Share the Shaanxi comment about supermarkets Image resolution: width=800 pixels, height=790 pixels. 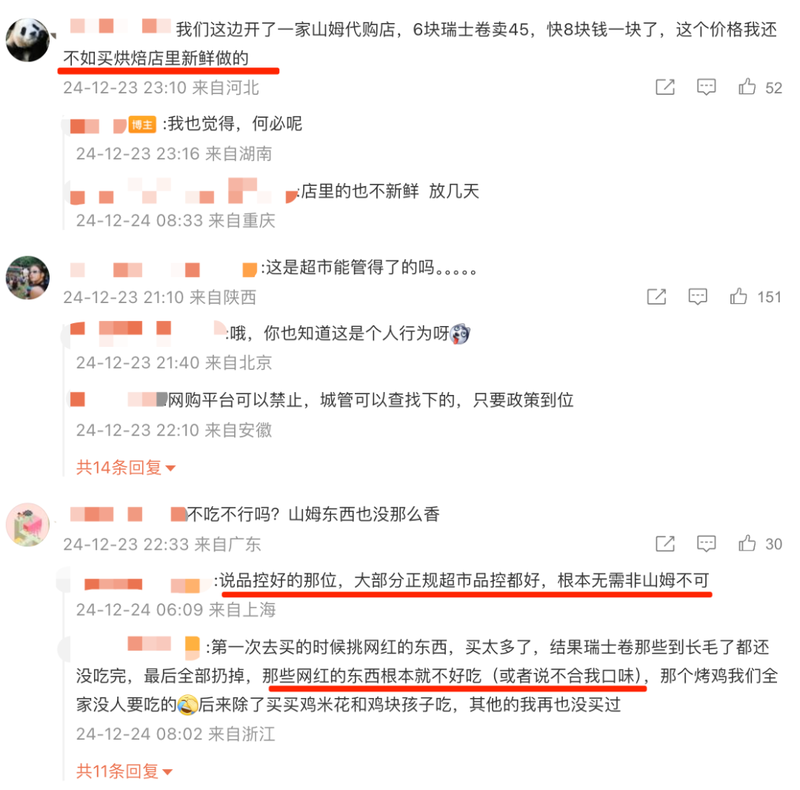pos(657,297)
